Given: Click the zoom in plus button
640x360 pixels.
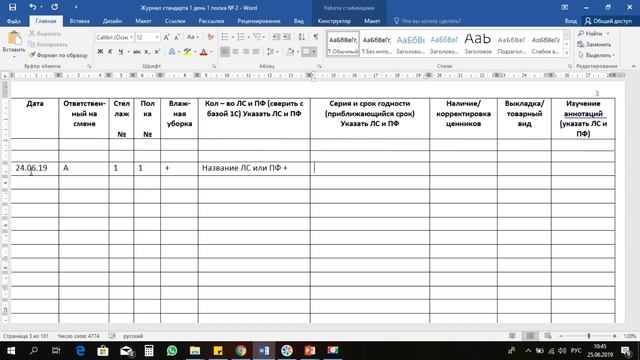Looking at the screenshot, I should [x=615, y=336].
